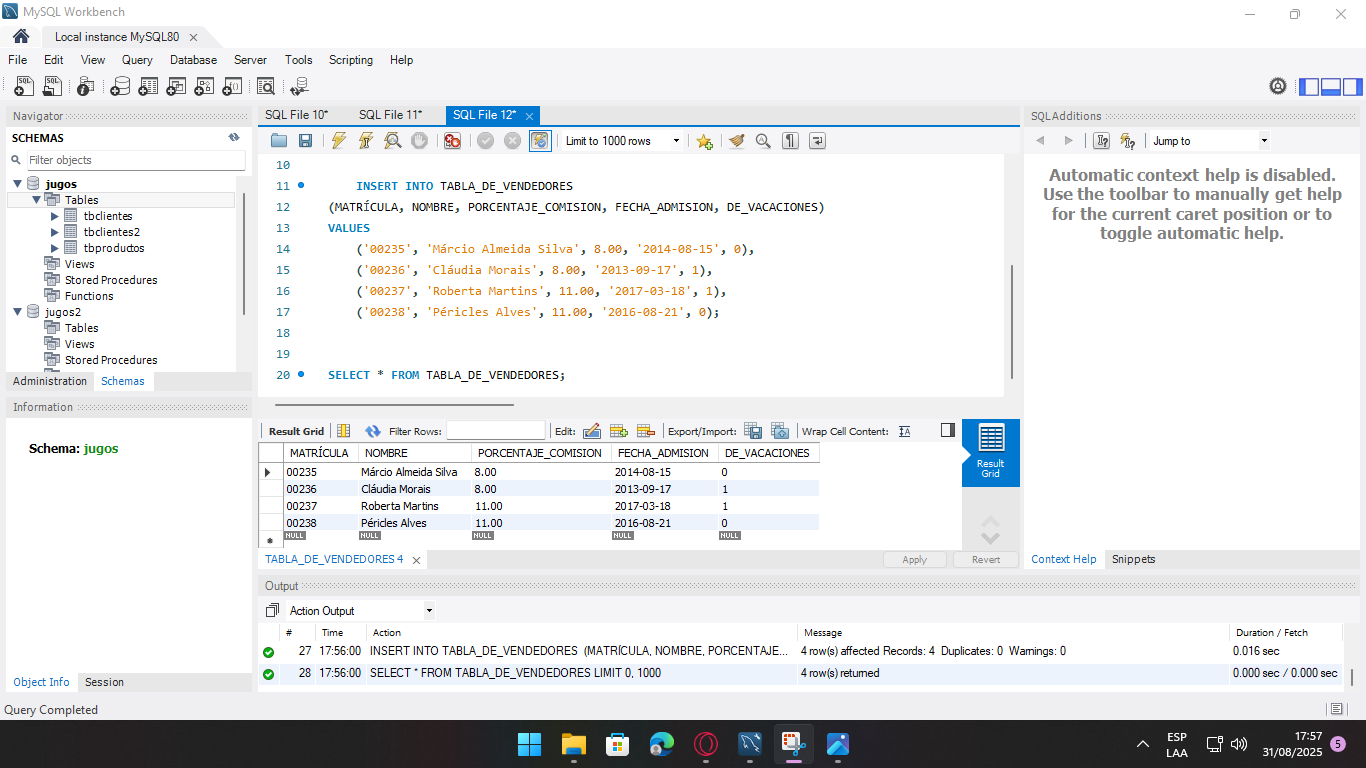Expand the tbclientes table node
The height and width of the screenshot is (768, 1366).
[x=55, y=216]
